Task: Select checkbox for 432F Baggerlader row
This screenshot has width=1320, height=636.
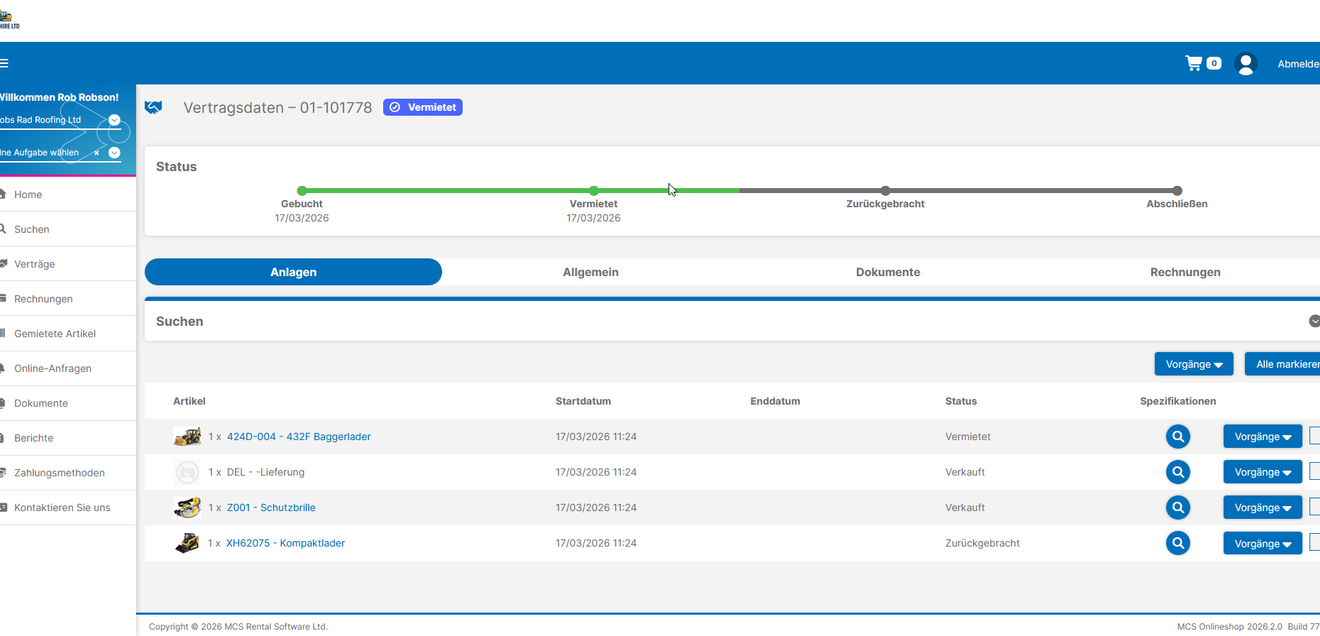Action: point(1314,435)
